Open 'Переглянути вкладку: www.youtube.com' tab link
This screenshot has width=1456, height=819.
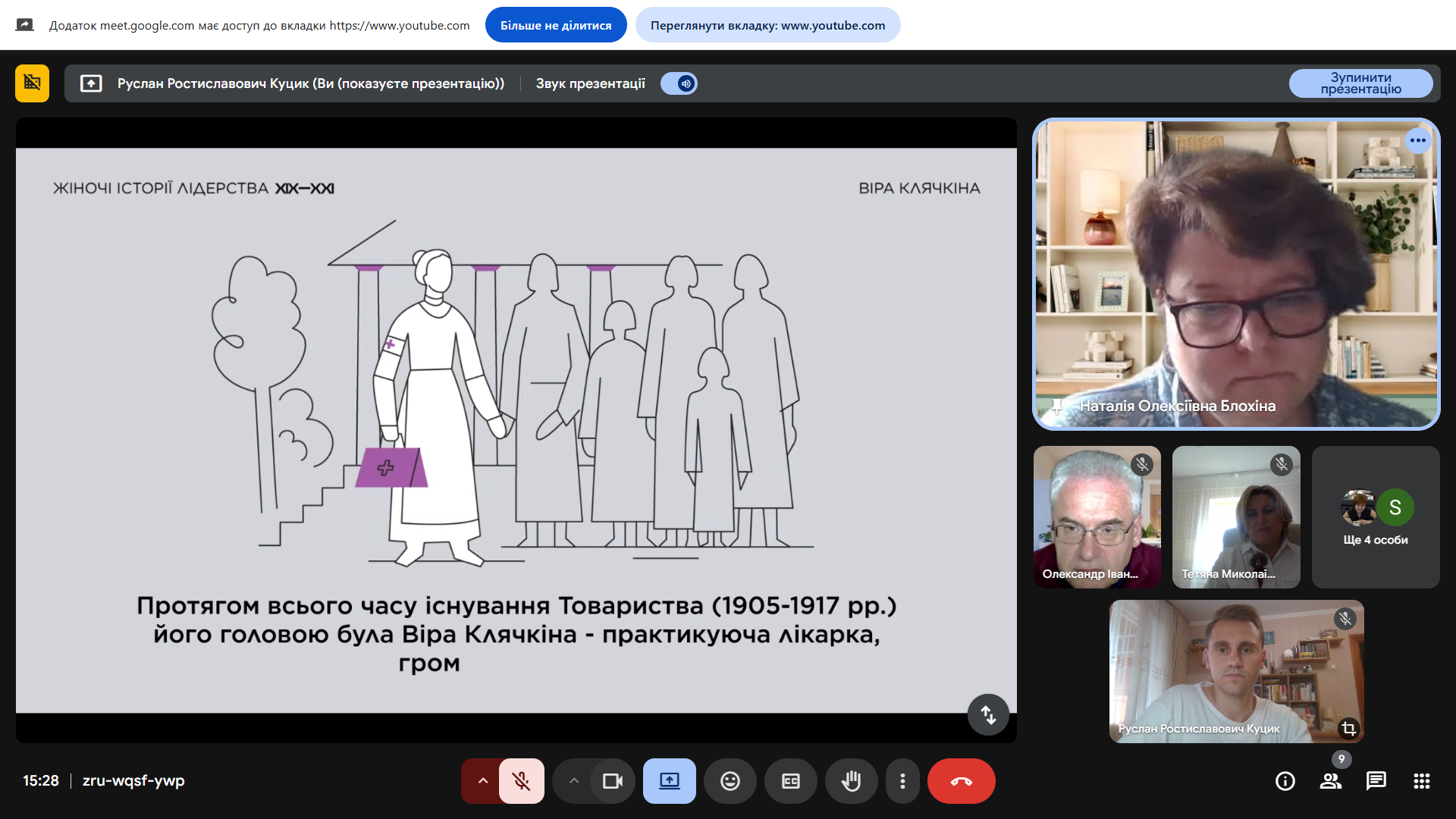(767, 25)
